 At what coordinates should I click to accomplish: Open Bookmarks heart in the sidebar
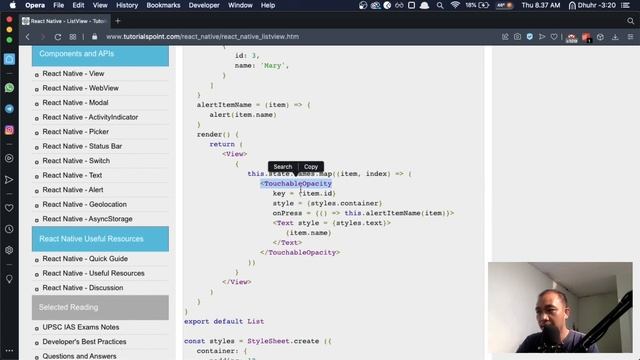tap(9, 208)
